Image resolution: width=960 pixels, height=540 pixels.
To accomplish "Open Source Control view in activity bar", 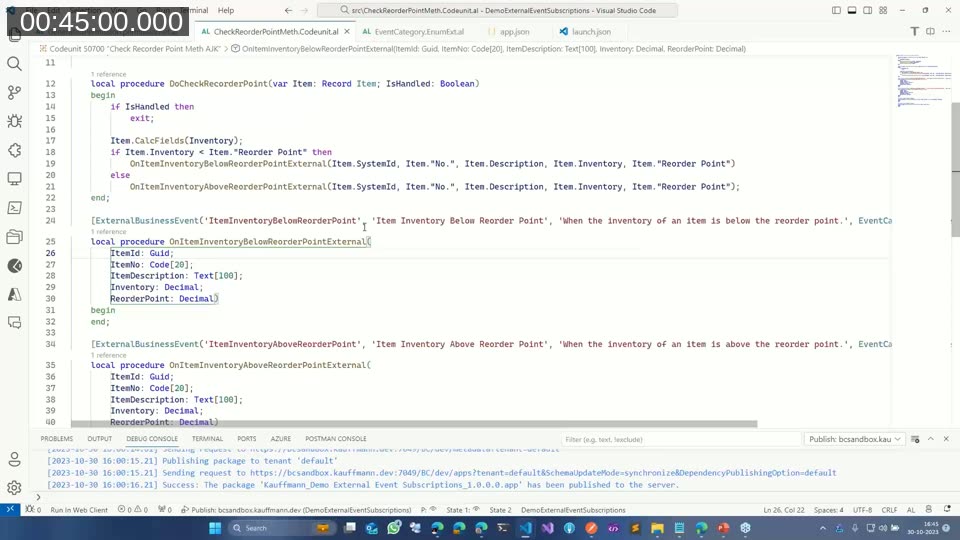I will tap(14, 92).
